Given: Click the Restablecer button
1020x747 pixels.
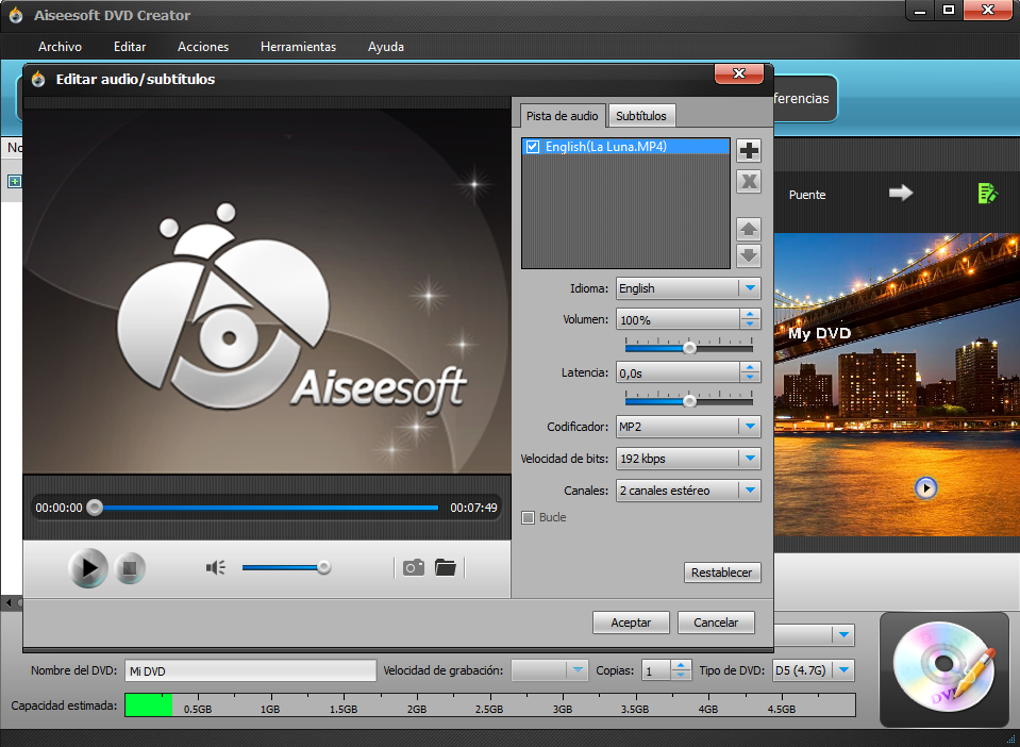Looking at the screenshot, I should pyautogui.click(x=722, y=573).
